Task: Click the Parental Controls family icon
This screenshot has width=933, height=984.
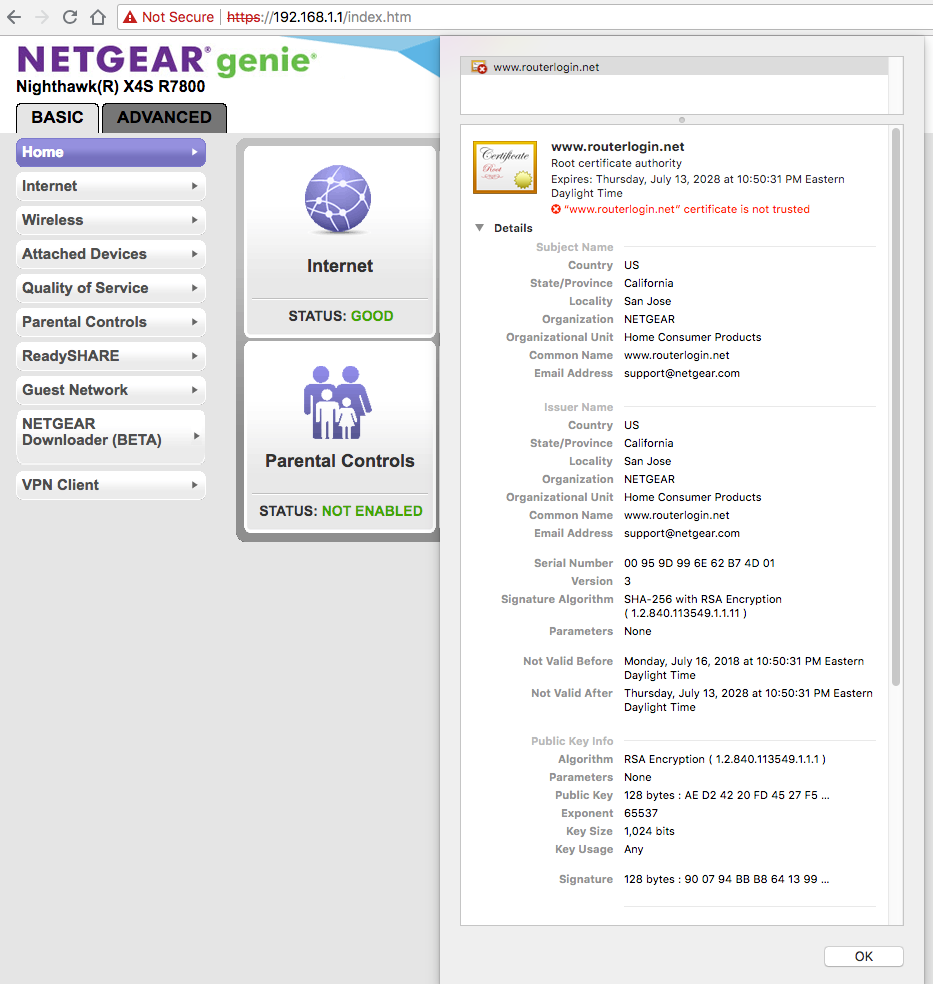Action: pyautogui.click(x=338, y=402)
